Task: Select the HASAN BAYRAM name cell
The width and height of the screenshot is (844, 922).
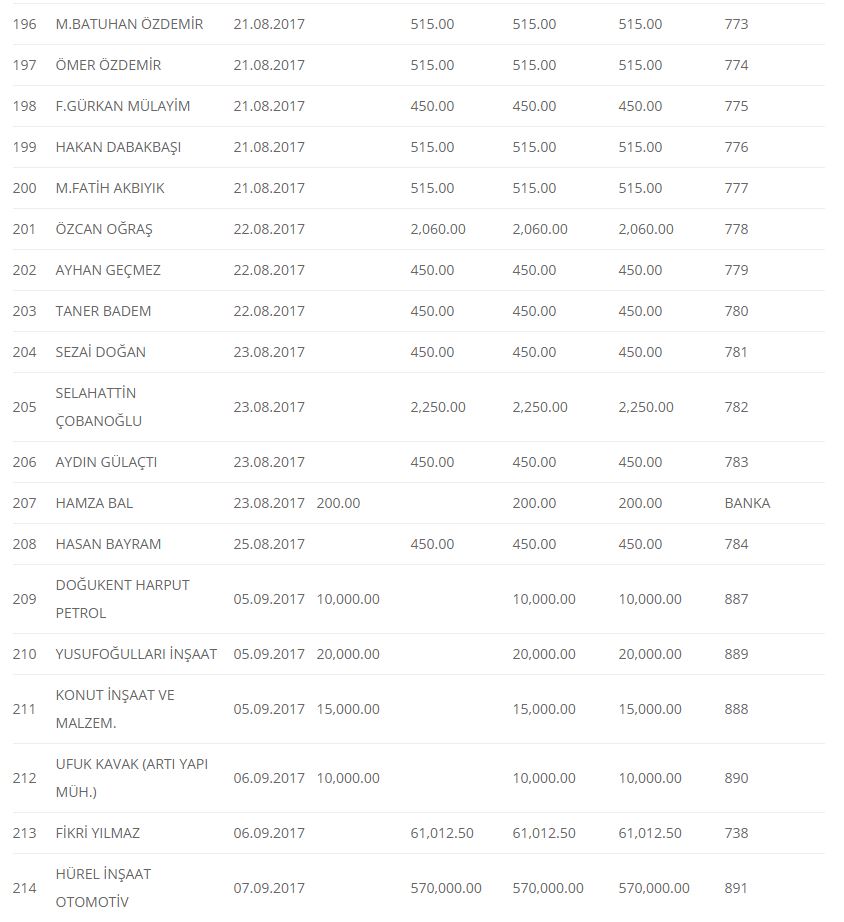Action: click(108, 544)
